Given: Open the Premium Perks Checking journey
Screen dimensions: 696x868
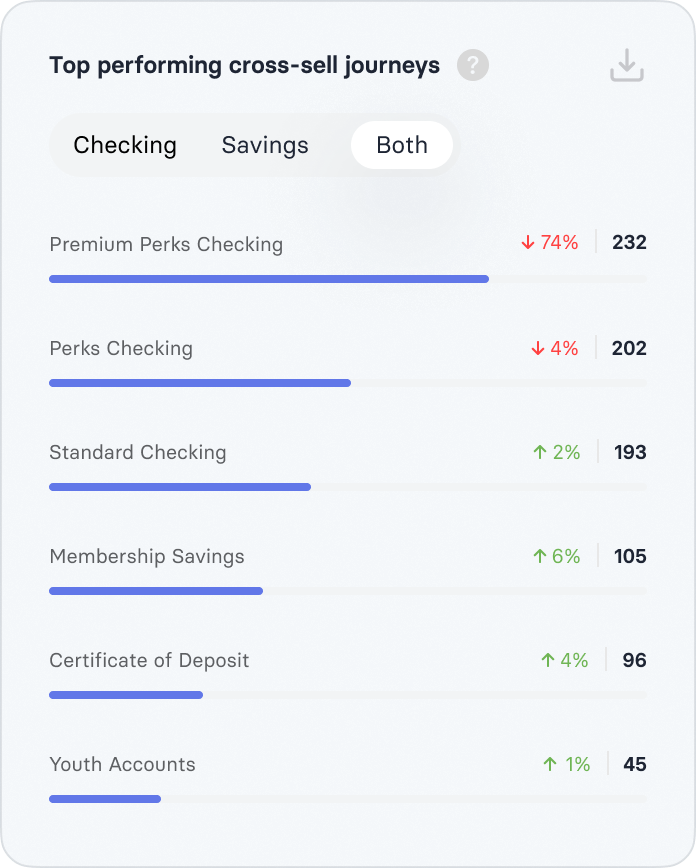Looking at the screenshot, I should [x=166, y=244].
